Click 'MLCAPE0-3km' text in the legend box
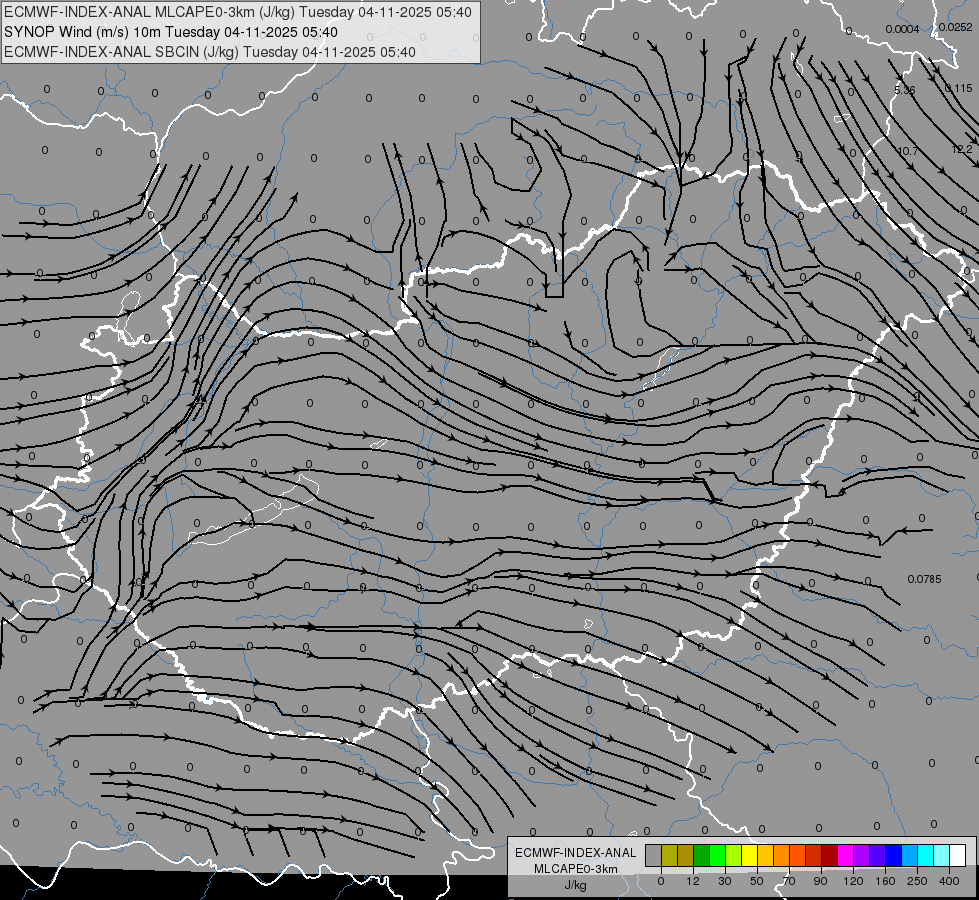The height and width of the screenshot is (900, 979). coord(576,869)
